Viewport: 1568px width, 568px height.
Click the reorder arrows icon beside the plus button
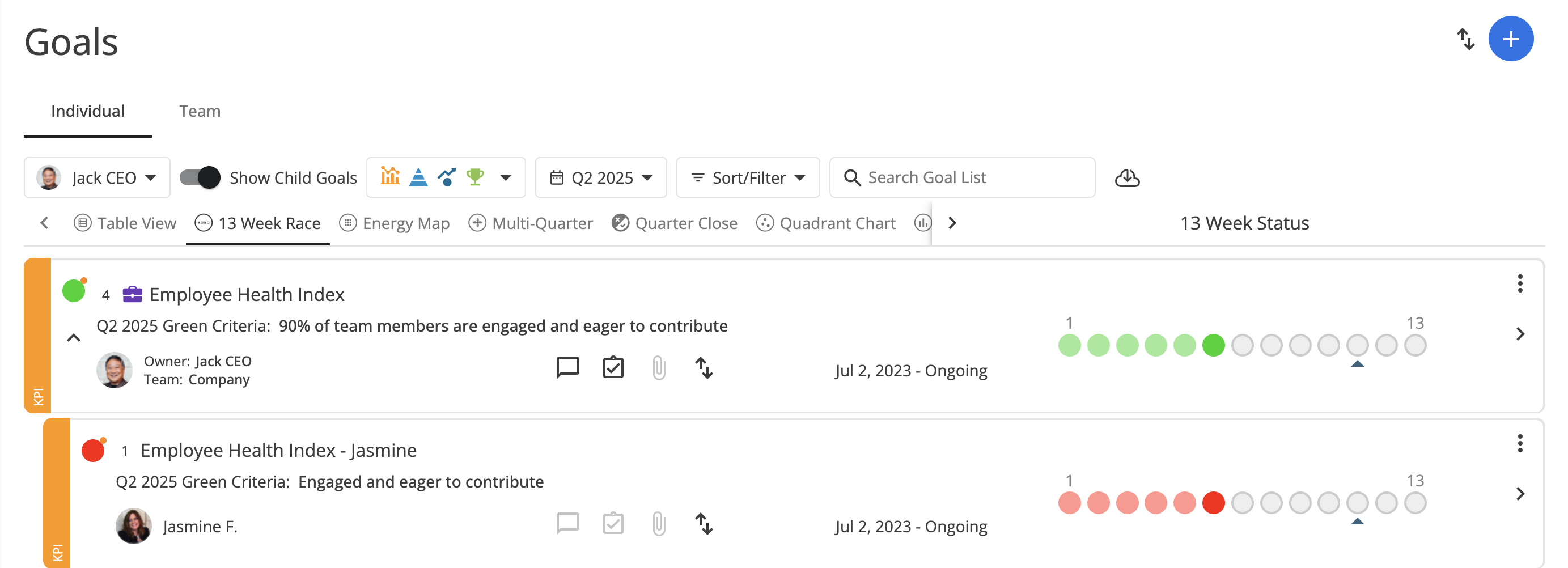1465,39
